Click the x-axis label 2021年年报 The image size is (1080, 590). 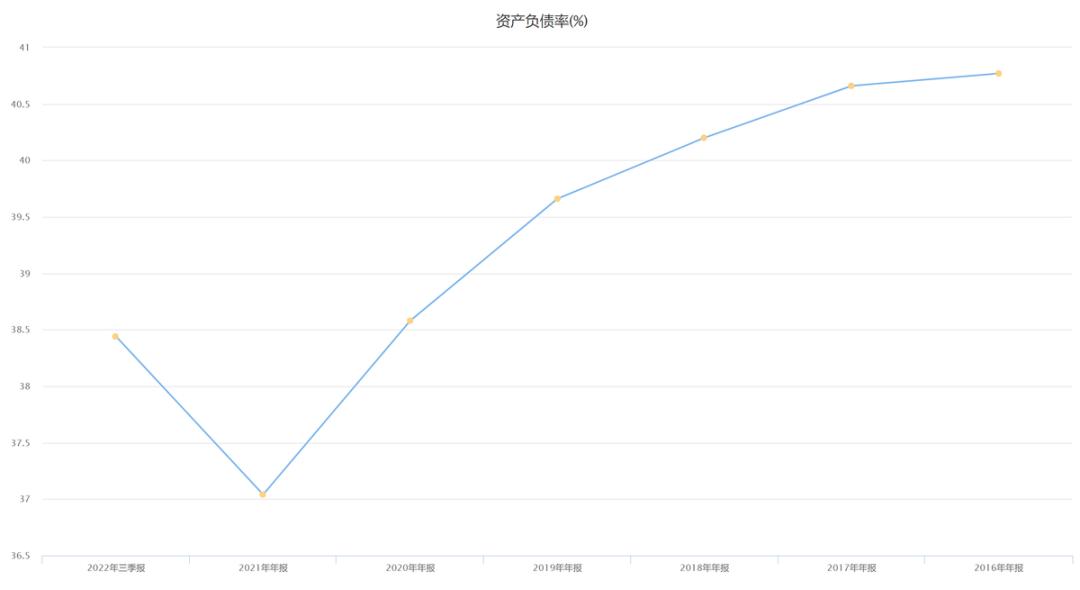(263, 568)
